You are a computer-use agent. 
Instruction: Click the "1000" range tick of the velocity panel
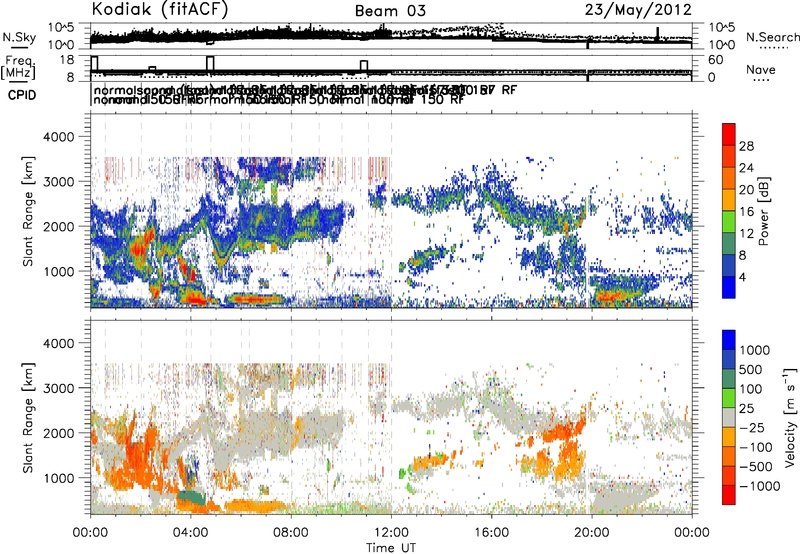coord(61,478)
